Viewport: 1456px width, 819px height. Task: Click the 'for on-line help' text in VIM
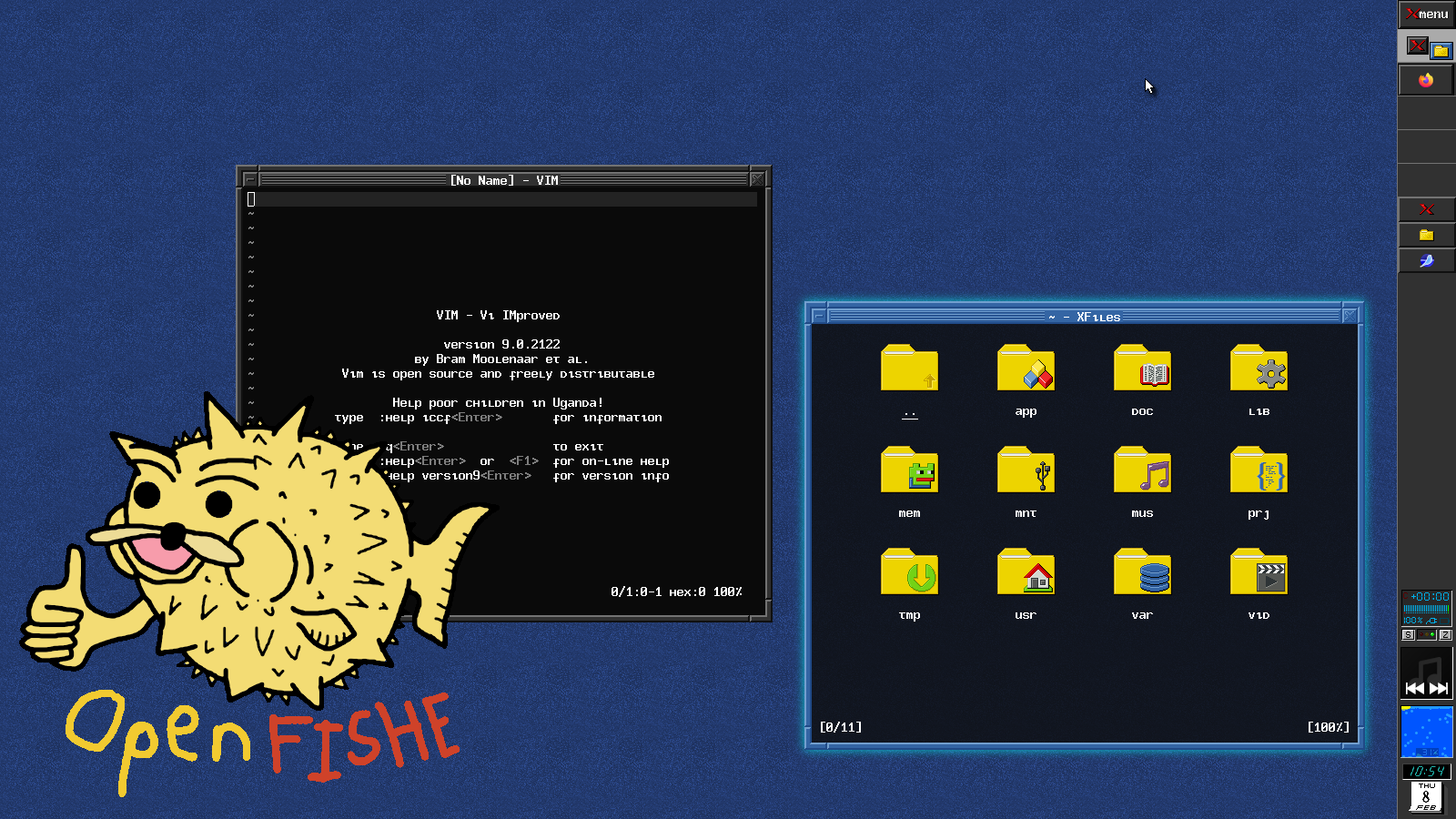pyautogui.click(x=611, y=461)
